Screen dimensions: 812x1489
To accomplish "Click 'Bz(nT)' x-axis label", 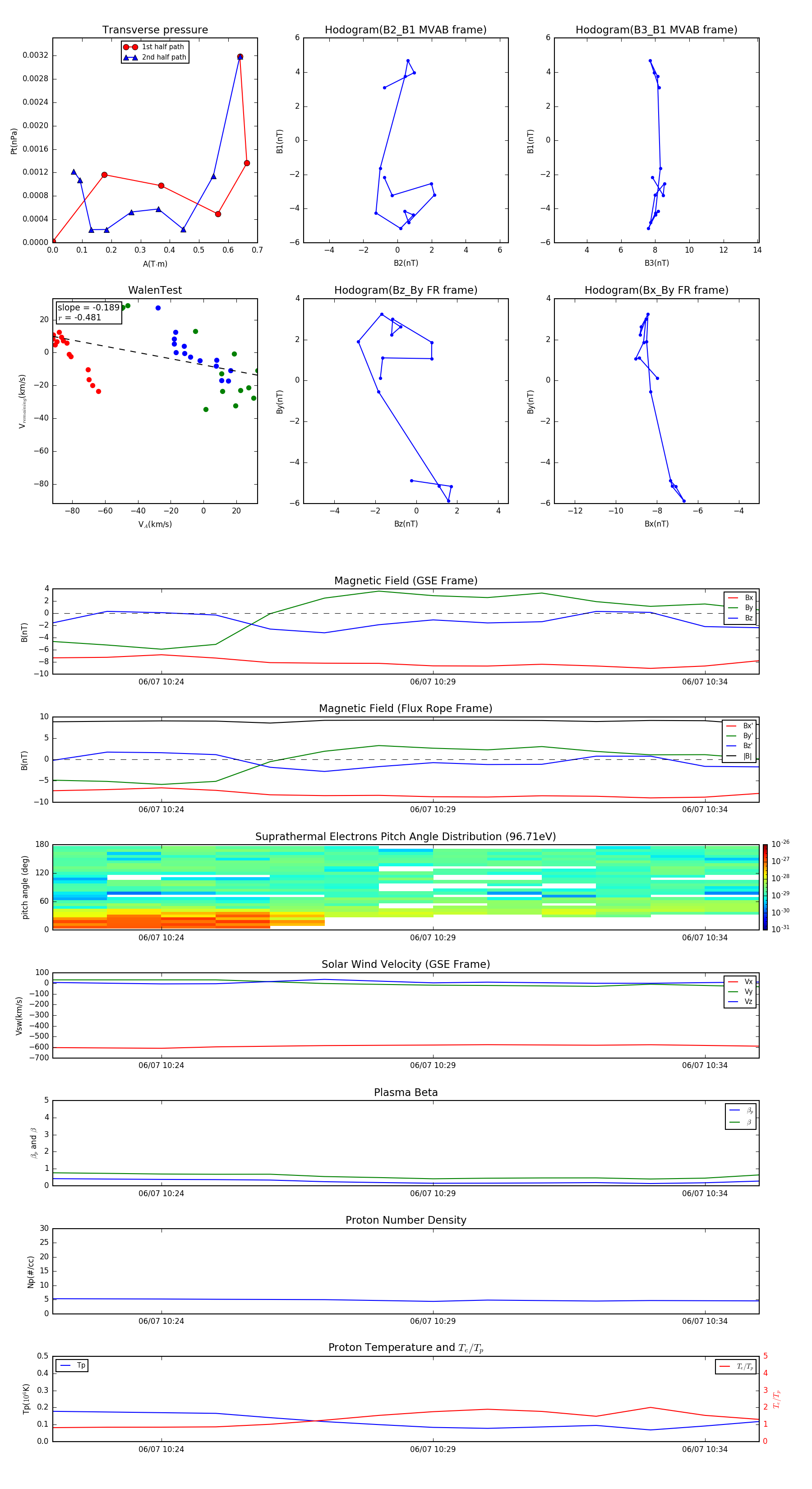I will click(x=406, y=524).
